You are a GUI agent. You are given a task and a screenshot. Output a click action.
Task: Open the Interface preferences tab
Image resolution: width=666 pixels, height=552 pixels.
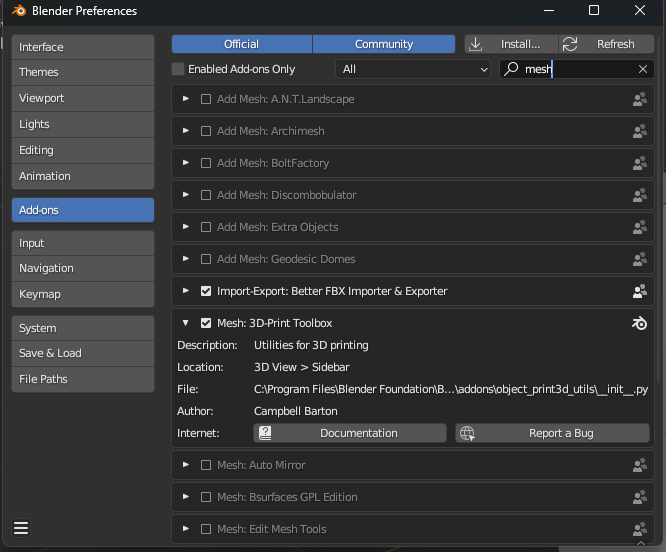[83, 47]
